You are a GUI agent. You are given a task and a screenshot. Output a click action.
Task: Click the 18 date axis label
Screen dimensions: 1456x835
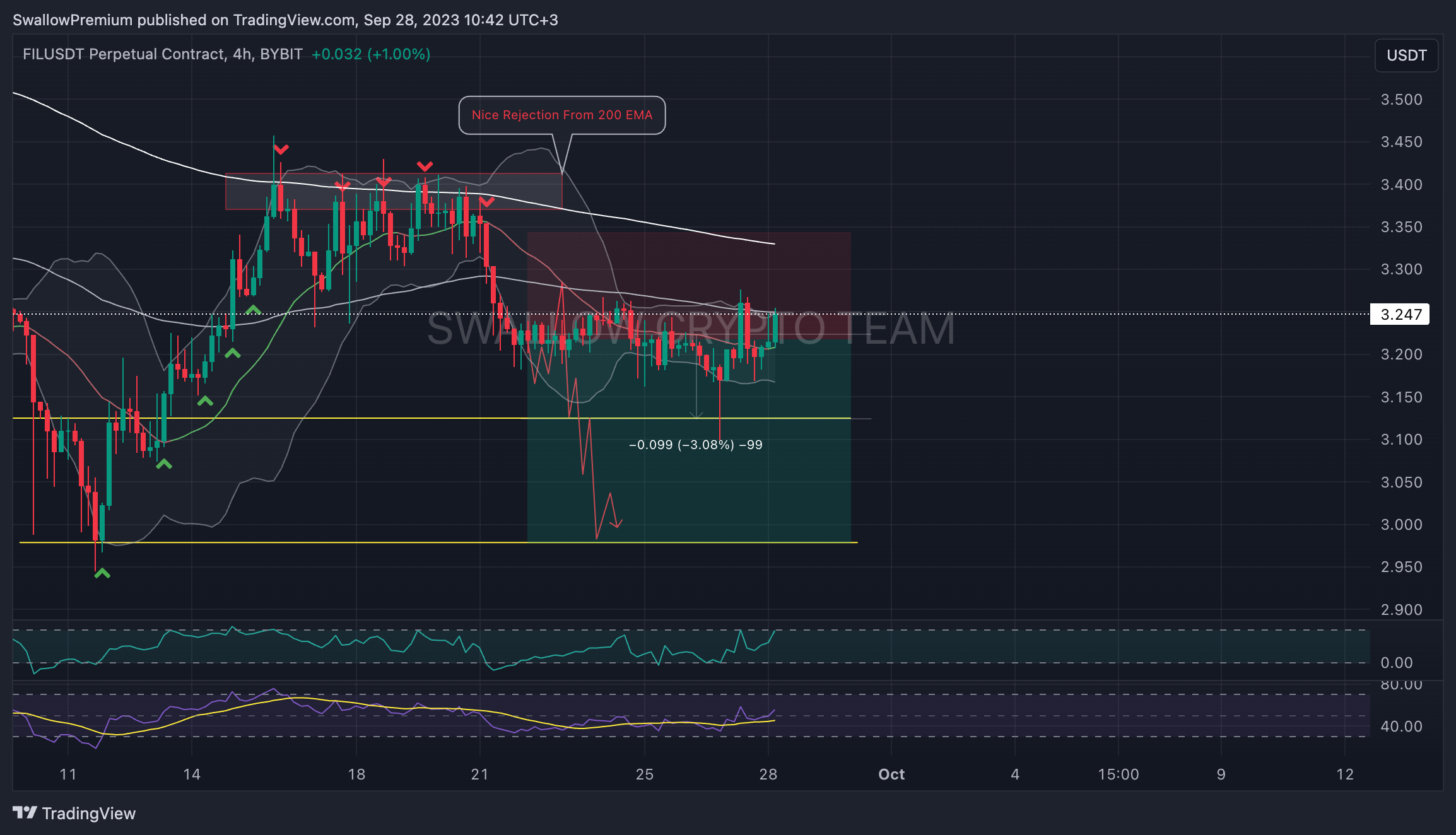pyautogui.click(x=356, y=774)
